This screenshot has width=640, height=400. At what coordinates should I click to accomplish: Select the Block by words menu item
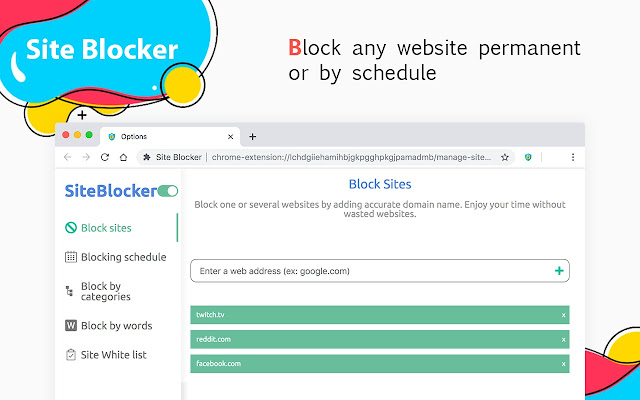pos(117,326)
